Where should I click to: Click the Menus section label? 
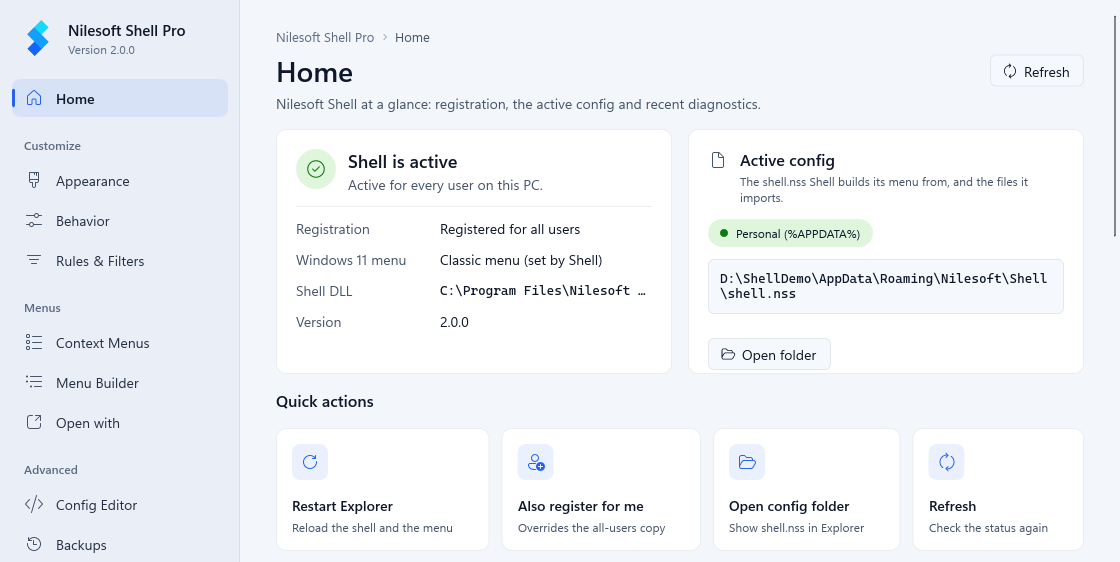[x=42, y=308]
